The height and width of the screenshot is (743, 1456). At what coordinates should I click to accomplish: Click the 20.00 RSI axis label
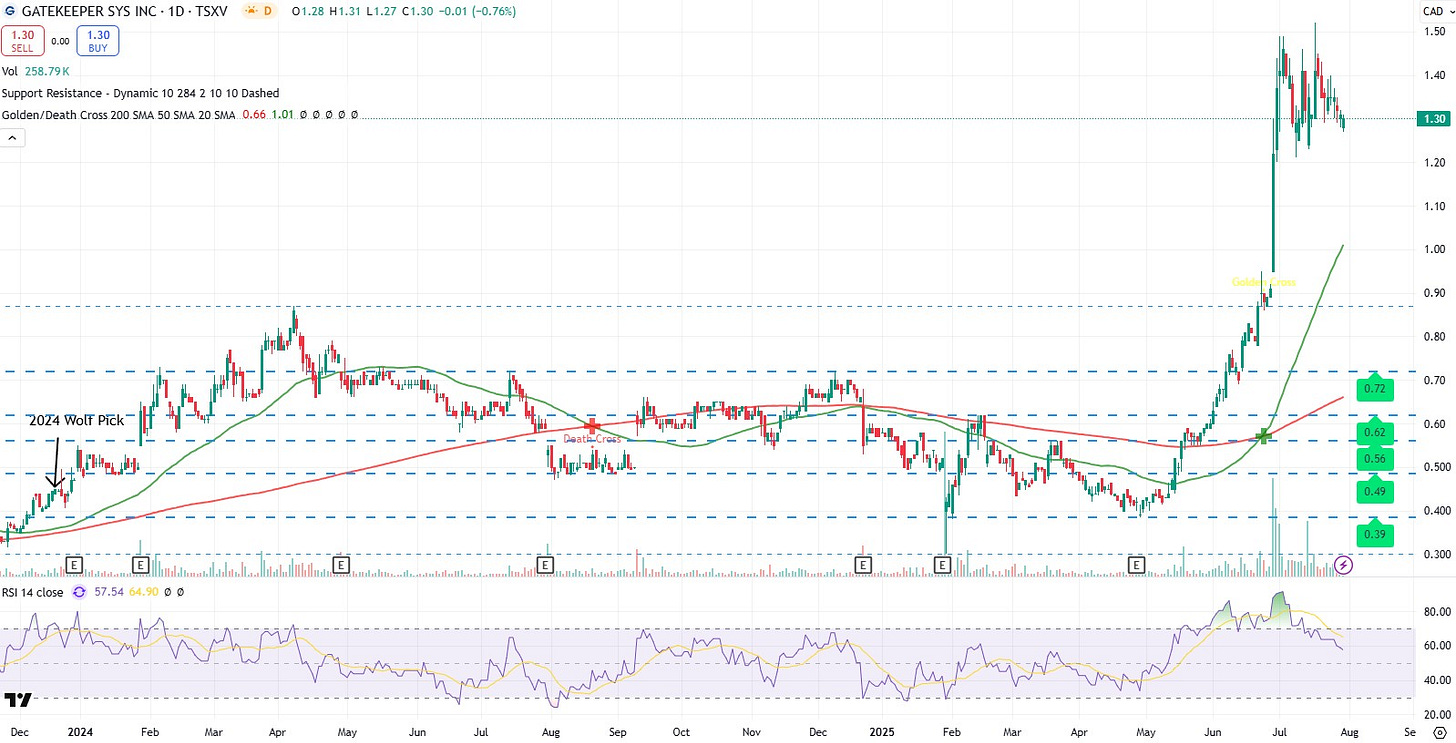[x=1436, y=715]
